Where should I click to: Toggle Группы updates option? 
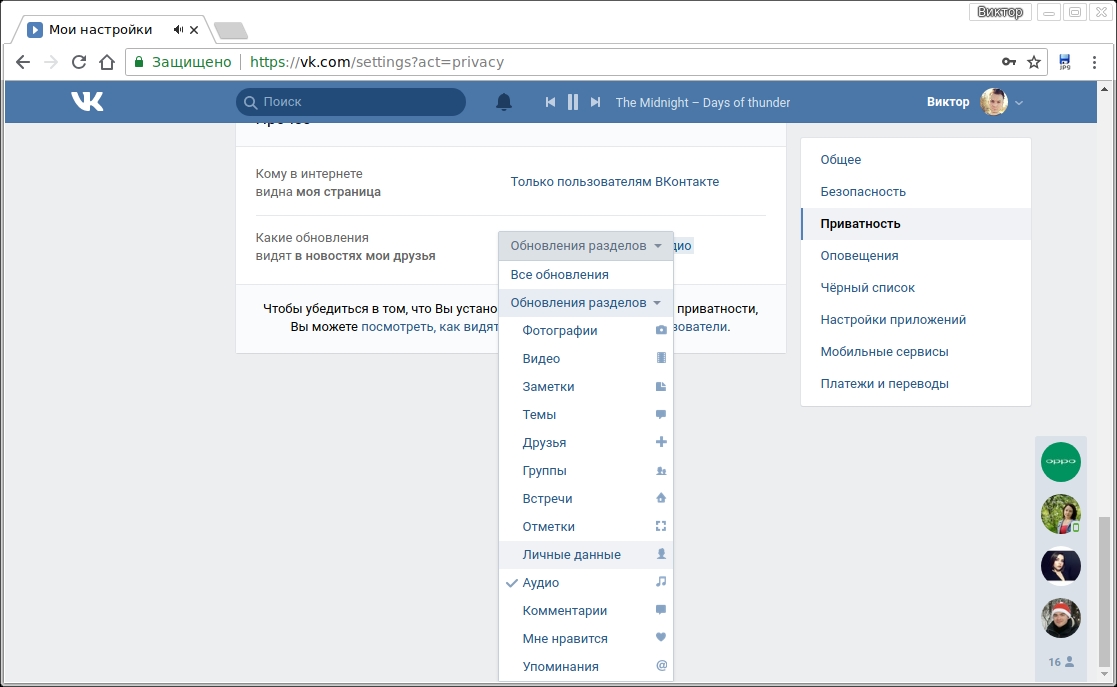pyautogui.click(x=586, y=470)
